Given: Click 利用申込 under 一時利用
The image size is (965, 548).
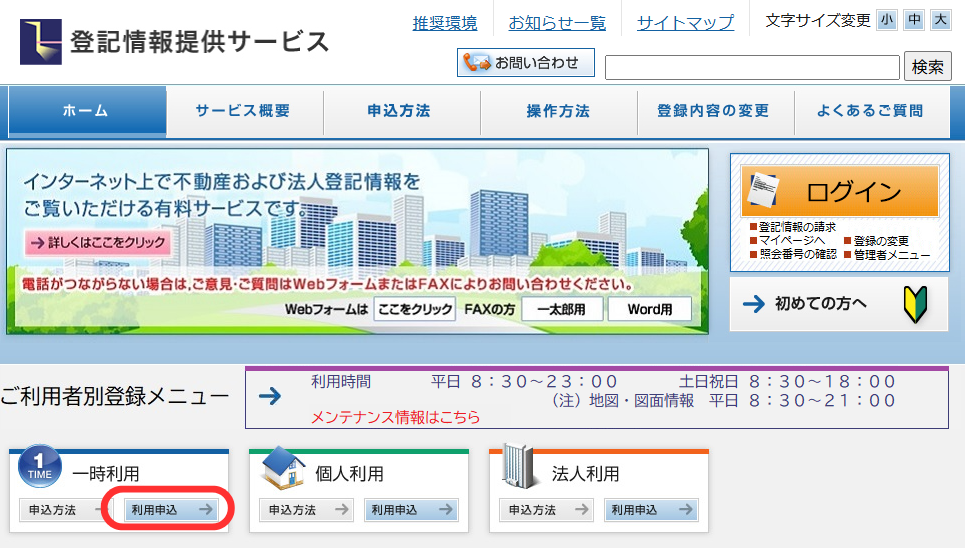Looking at the screenshot, I should tap(171, 510).
